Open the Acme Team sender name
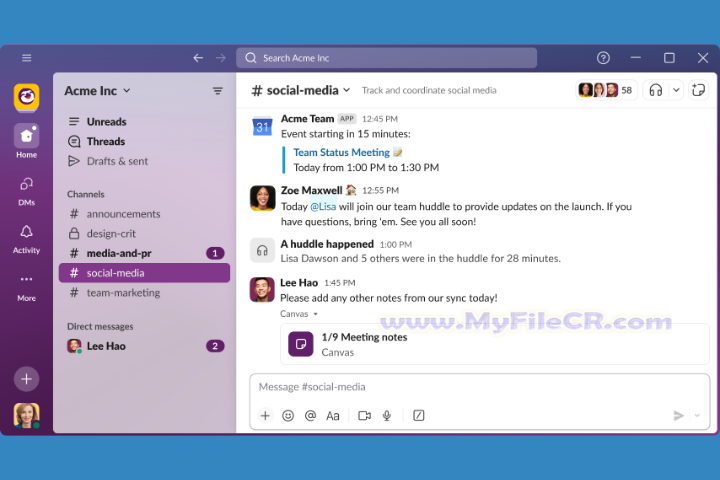720x480 pixels. (x=307, y=119)
